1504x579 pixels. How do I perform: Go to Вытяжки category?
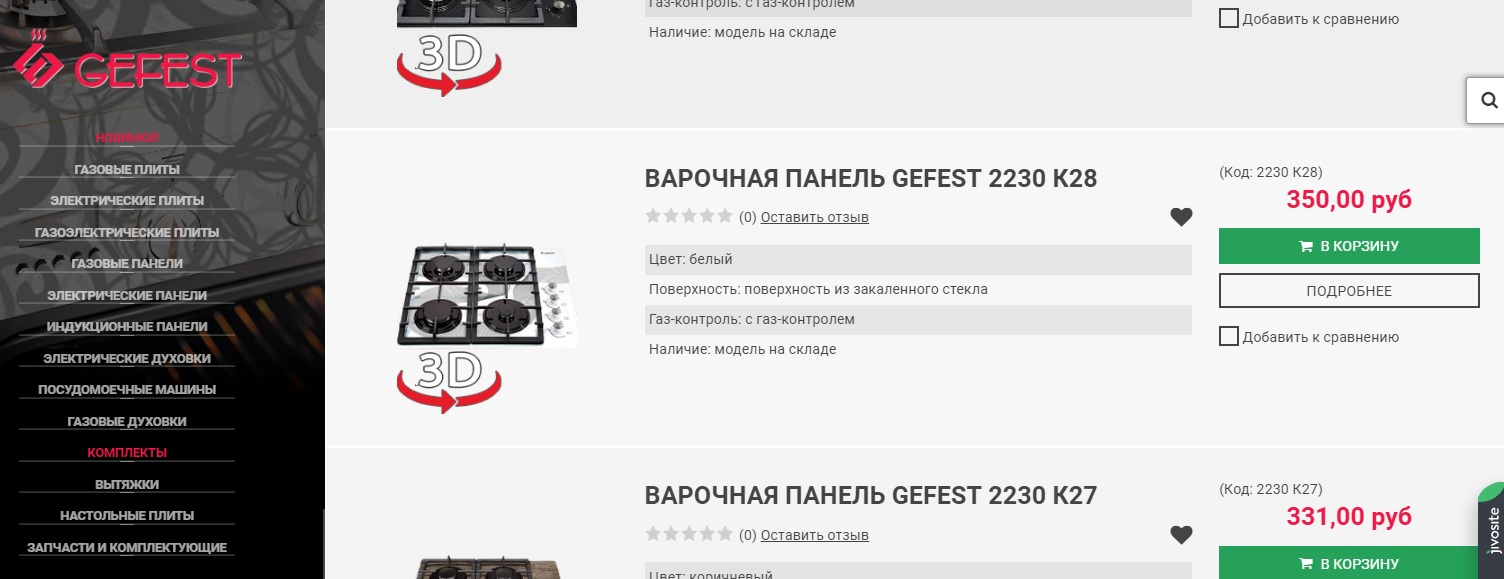pyautogui.click(x=127, y=484)
